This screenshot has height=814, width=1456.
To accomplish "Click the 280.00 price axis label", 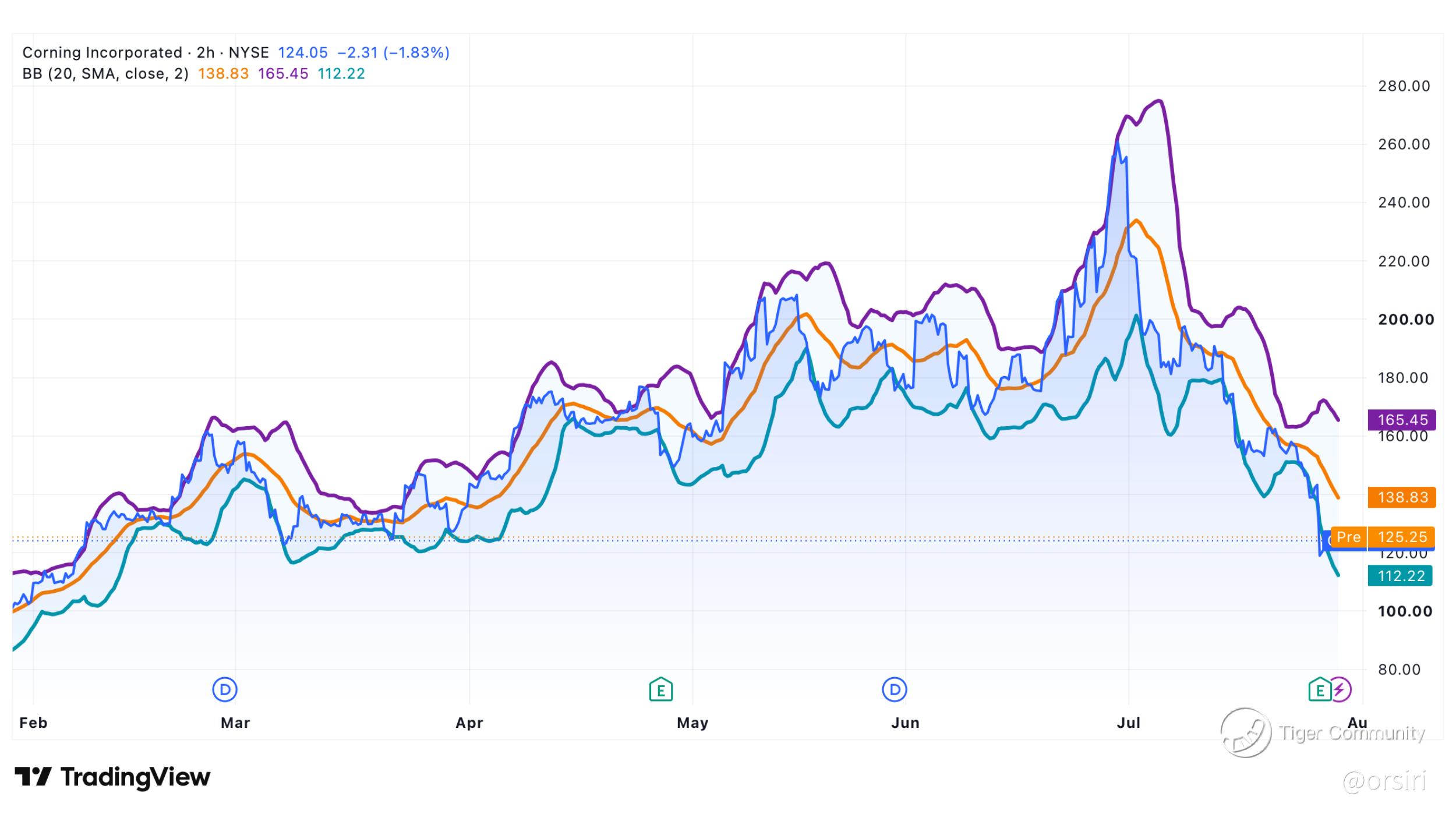I will coord(1404,86).
